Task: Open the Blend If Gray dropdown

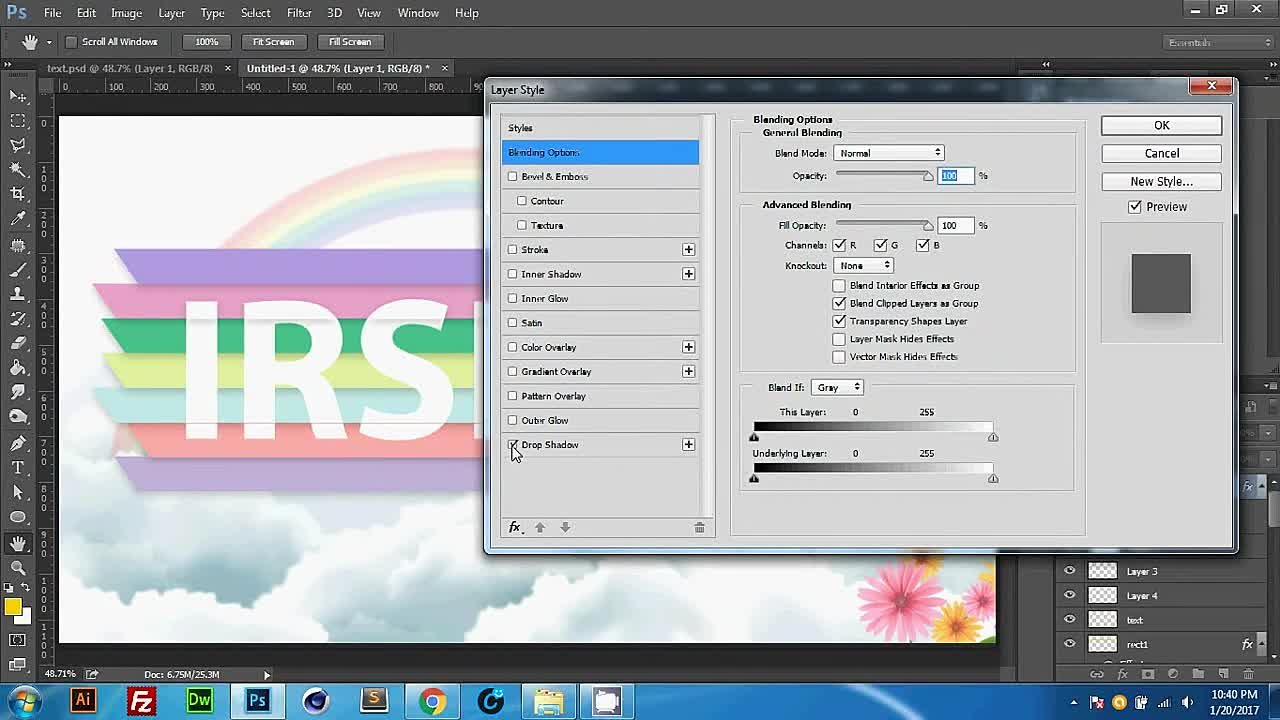Action: pos(838,387)
